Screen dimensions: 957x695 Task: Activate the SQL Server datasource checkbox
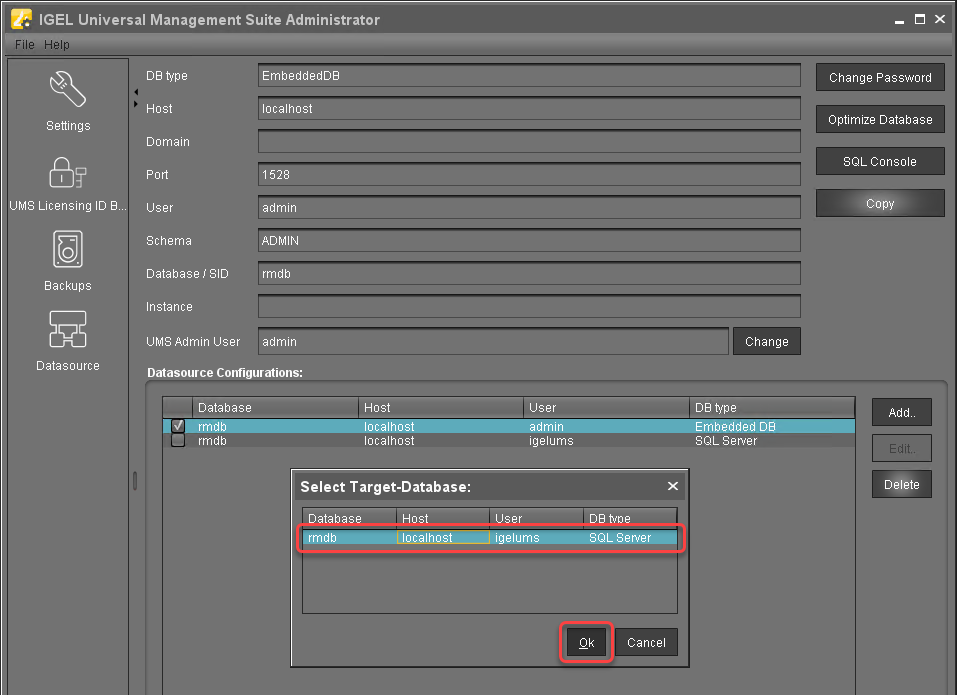[x=177, y=440]
